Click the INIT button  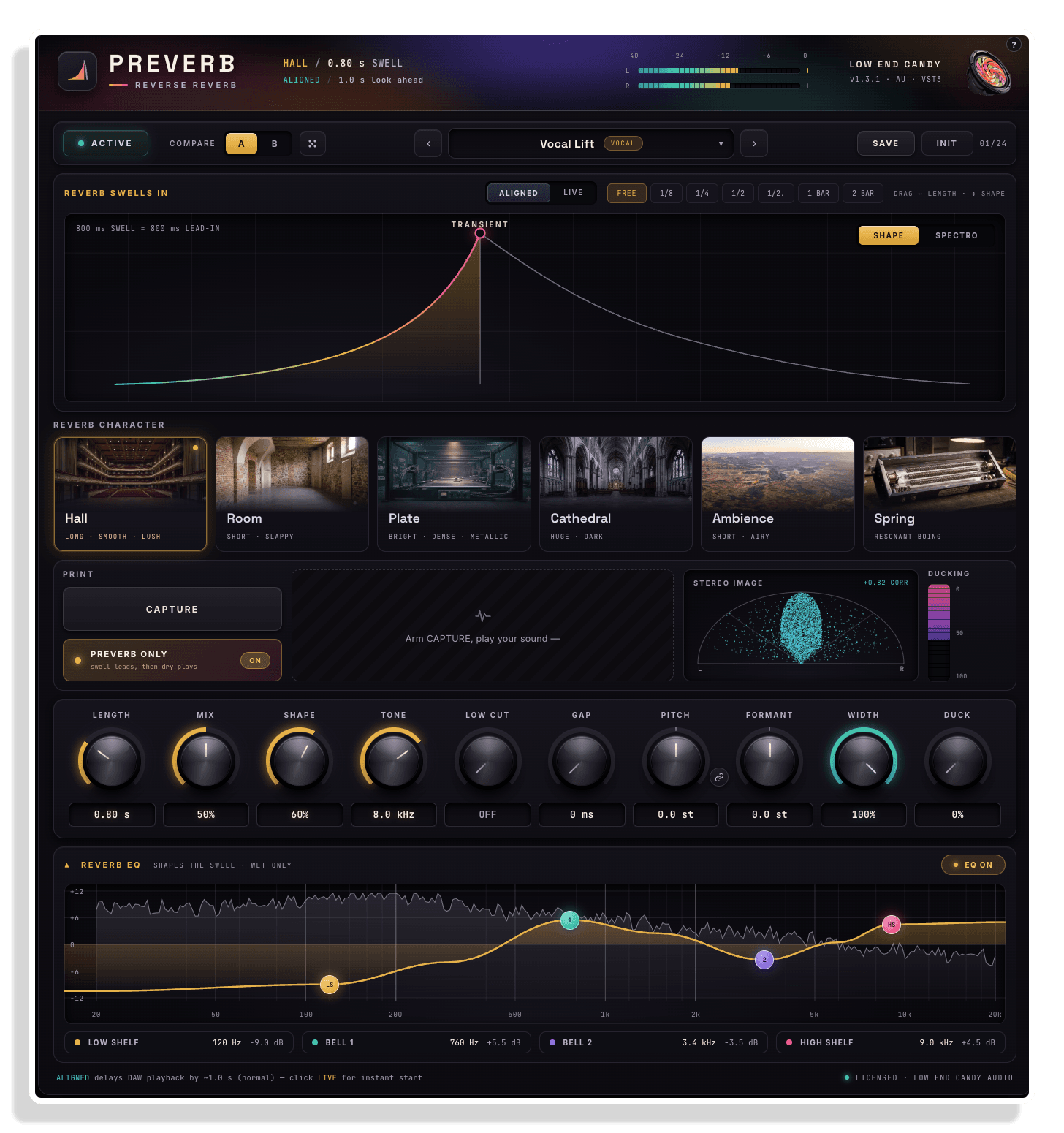(x=946, y=143)
